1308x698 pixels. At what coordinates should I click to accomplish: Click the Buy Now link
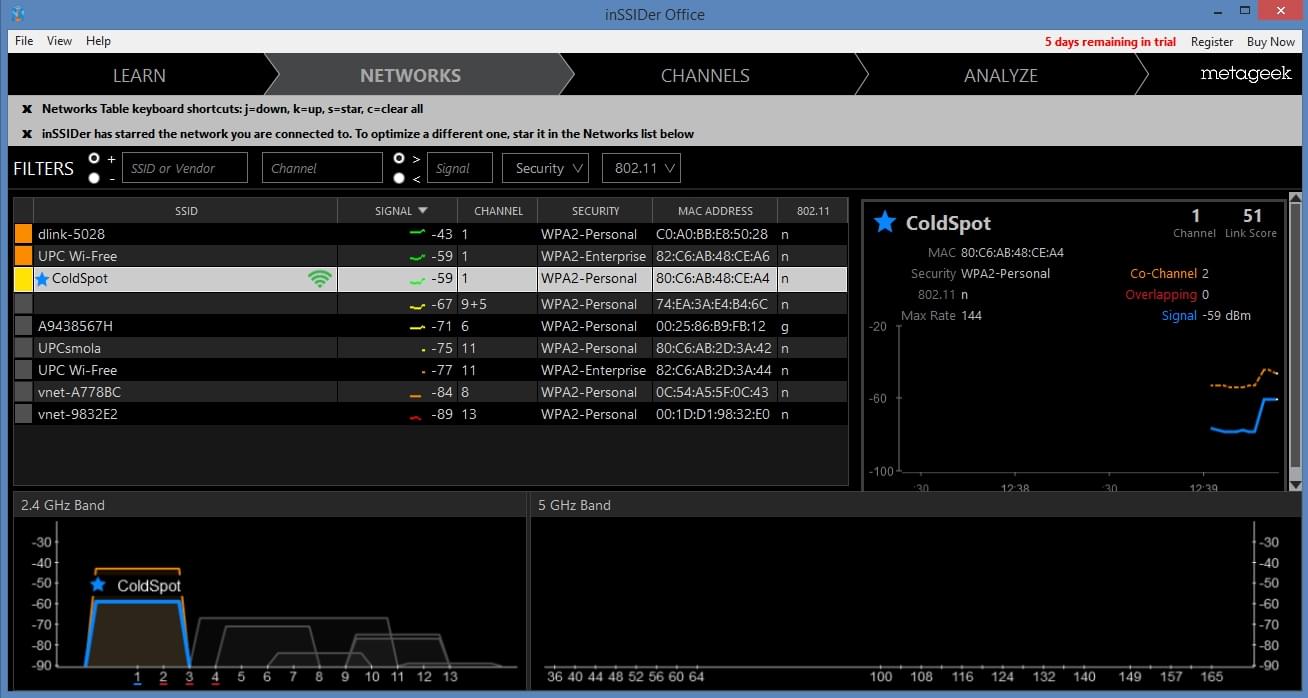[1271, 42]
